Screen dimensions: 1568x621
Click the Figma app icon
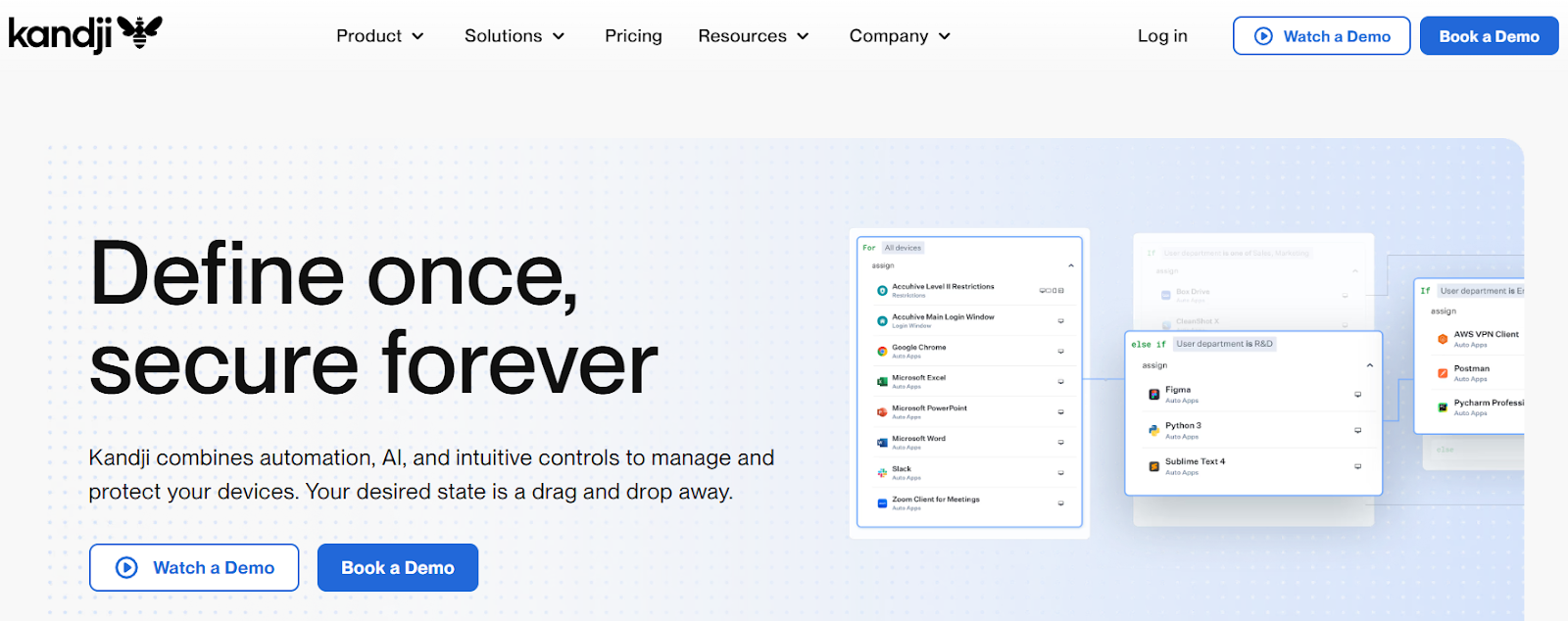(1154, 394)
